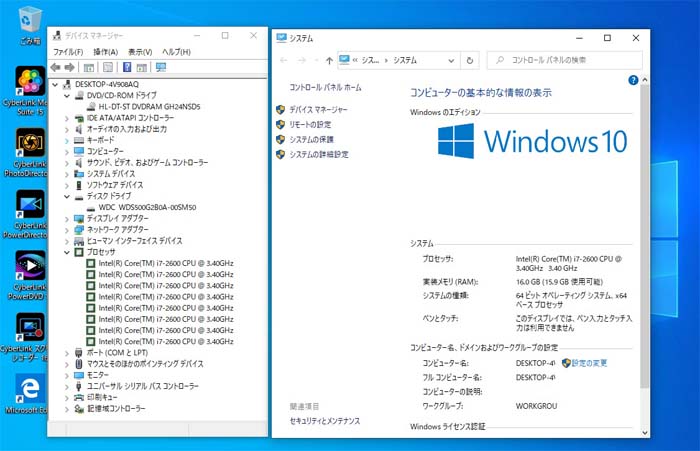Open 操作(A) menu in Device Manager
700x451 pixels.
click(x=105, y=52)
